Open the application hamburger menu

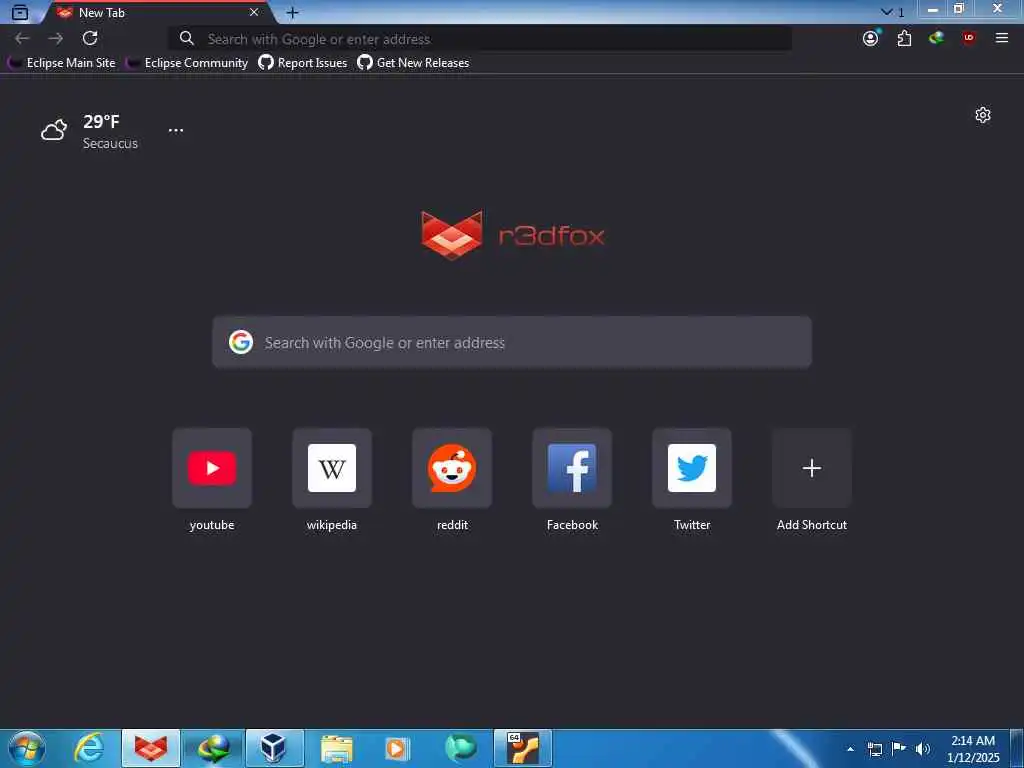pyautogui.click(x=1002, y=38)
